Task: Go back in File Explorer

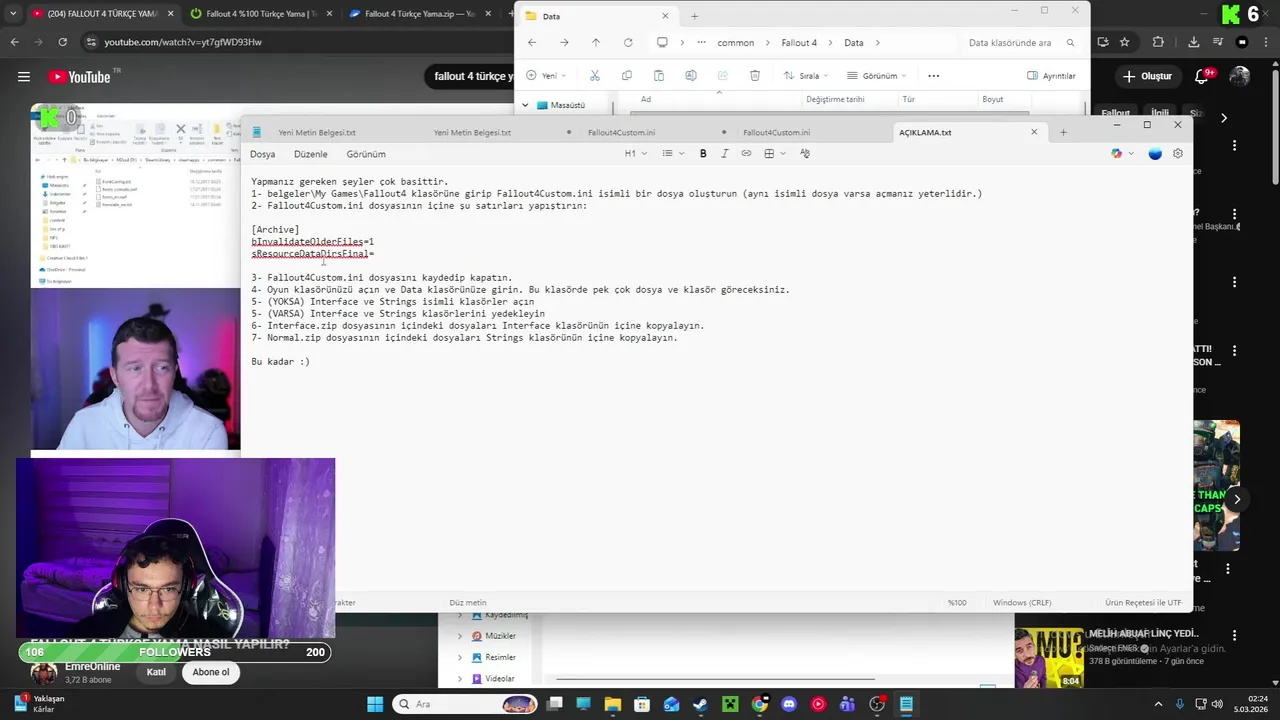Action: pyautogui.click(x=532, y=43)
